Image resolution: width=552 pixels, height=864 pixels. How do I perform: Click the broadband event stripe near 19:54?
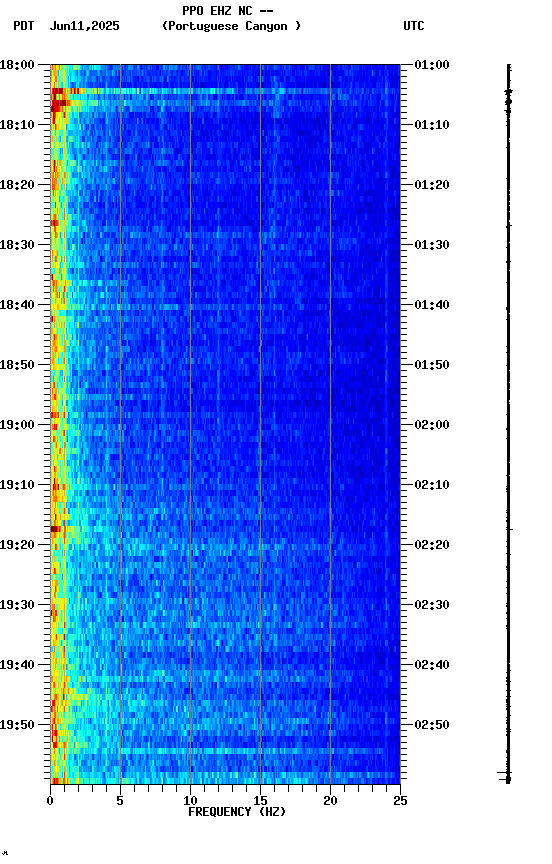225,750
